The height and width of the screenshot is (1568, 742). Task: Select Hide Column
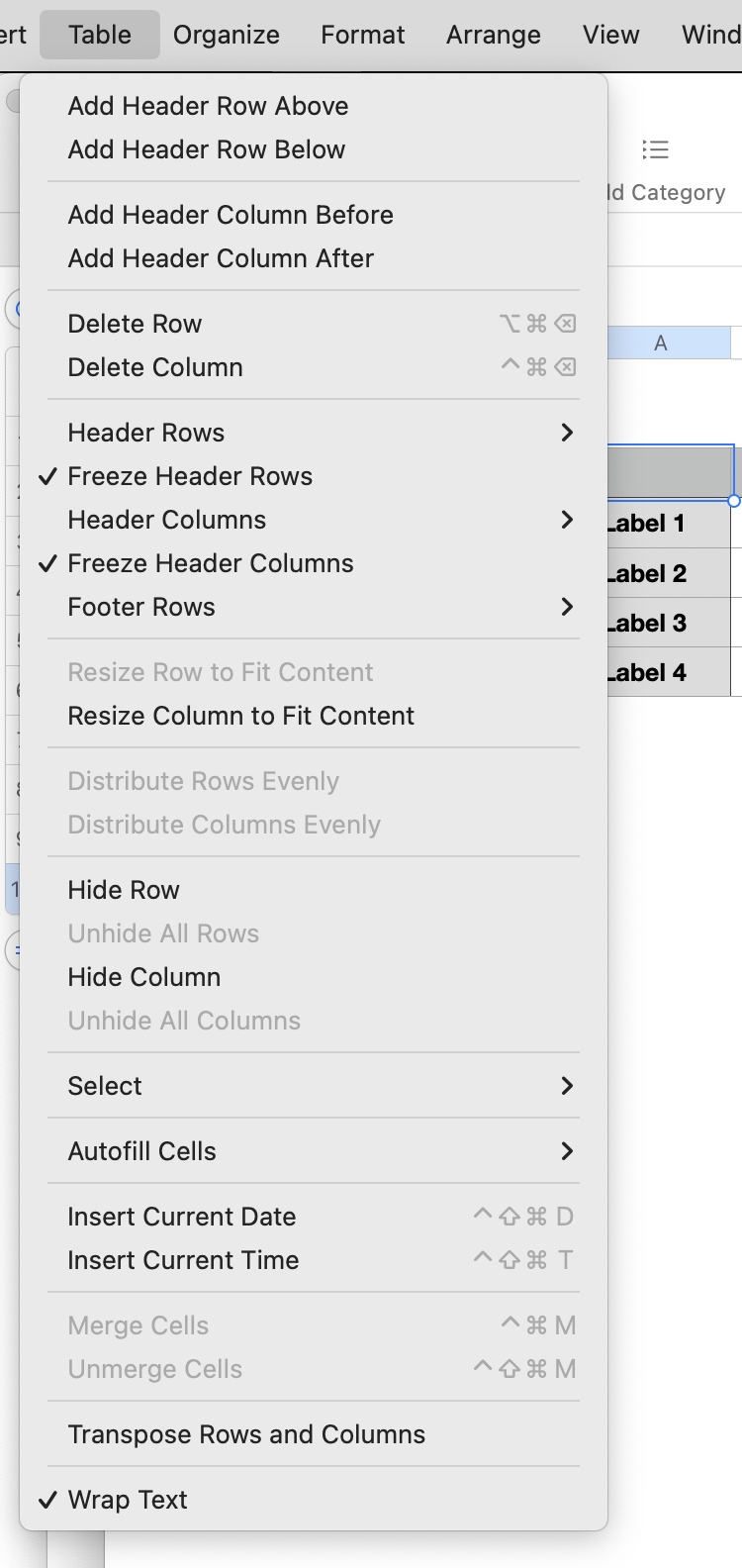[x=144, y=977]
